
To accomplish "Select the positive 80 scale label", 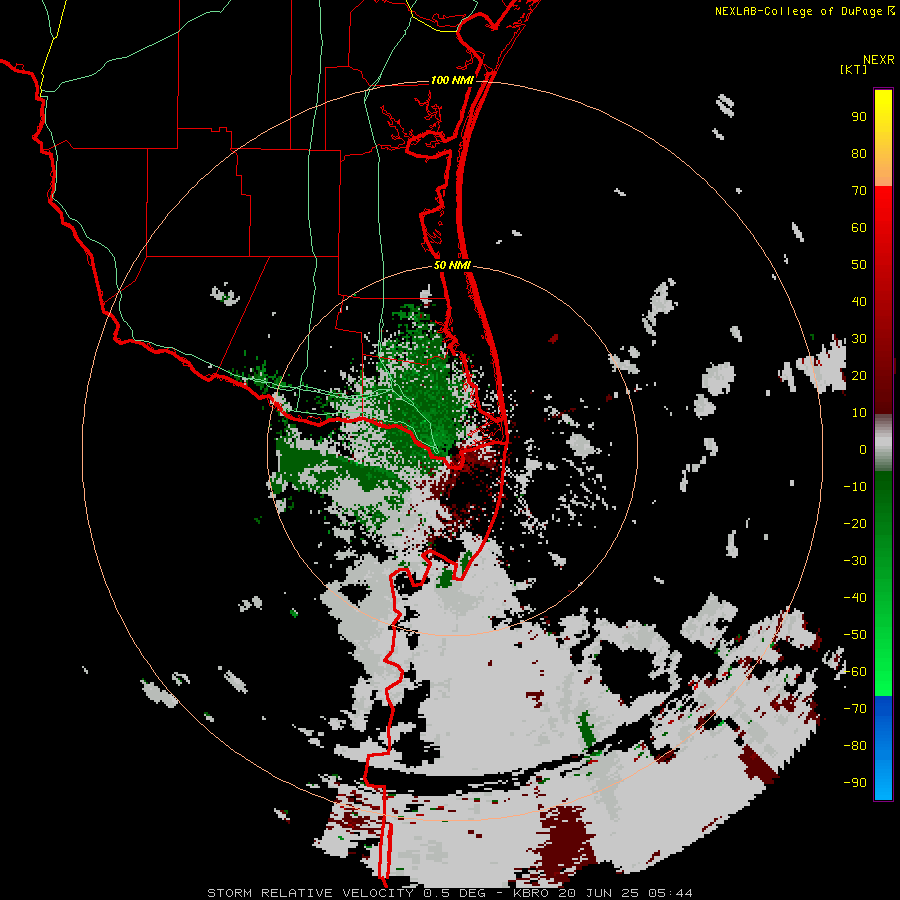I will click(859, 153).
